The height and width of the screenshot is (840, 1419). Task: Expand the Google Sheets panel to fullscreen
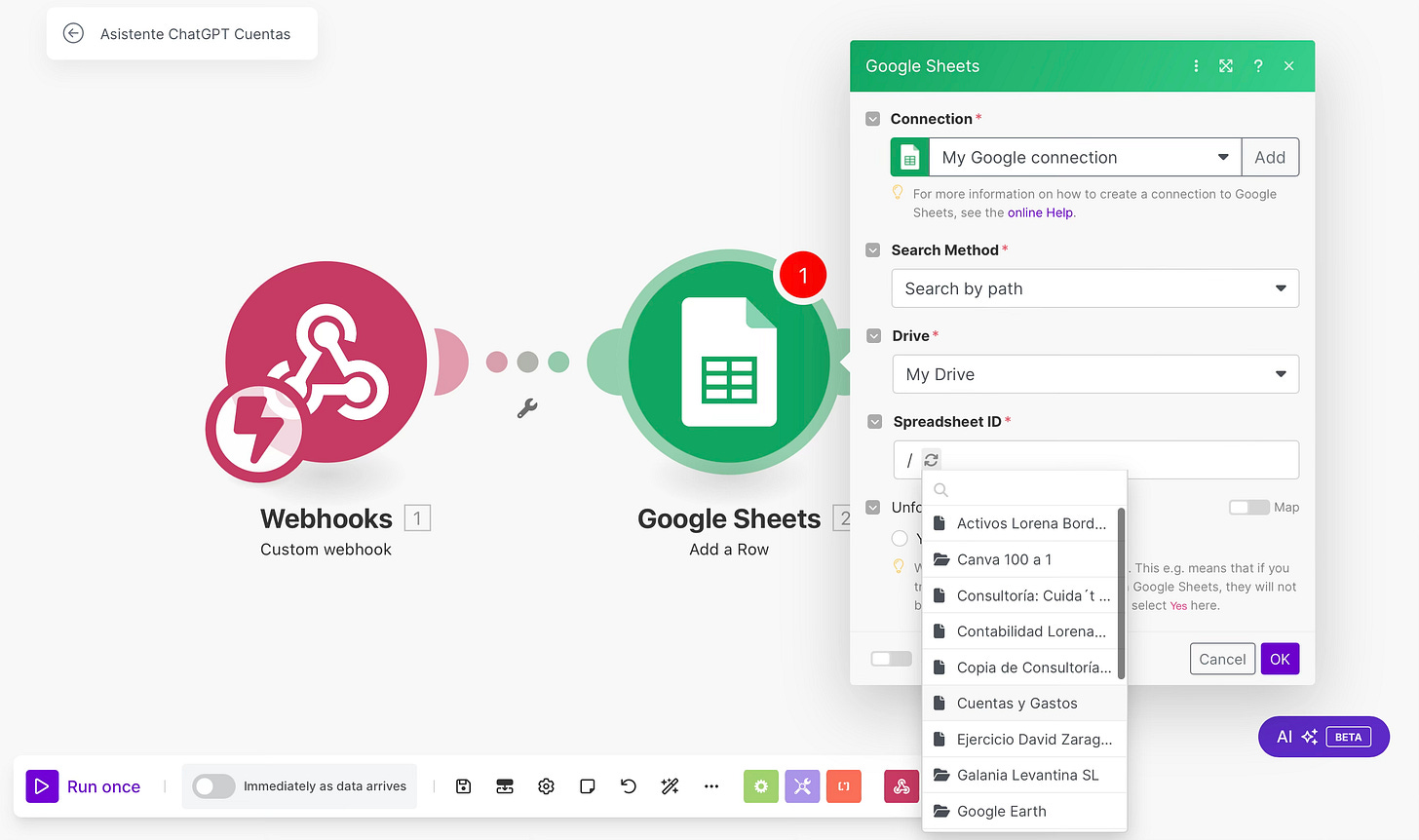(x=1226, y=66)
